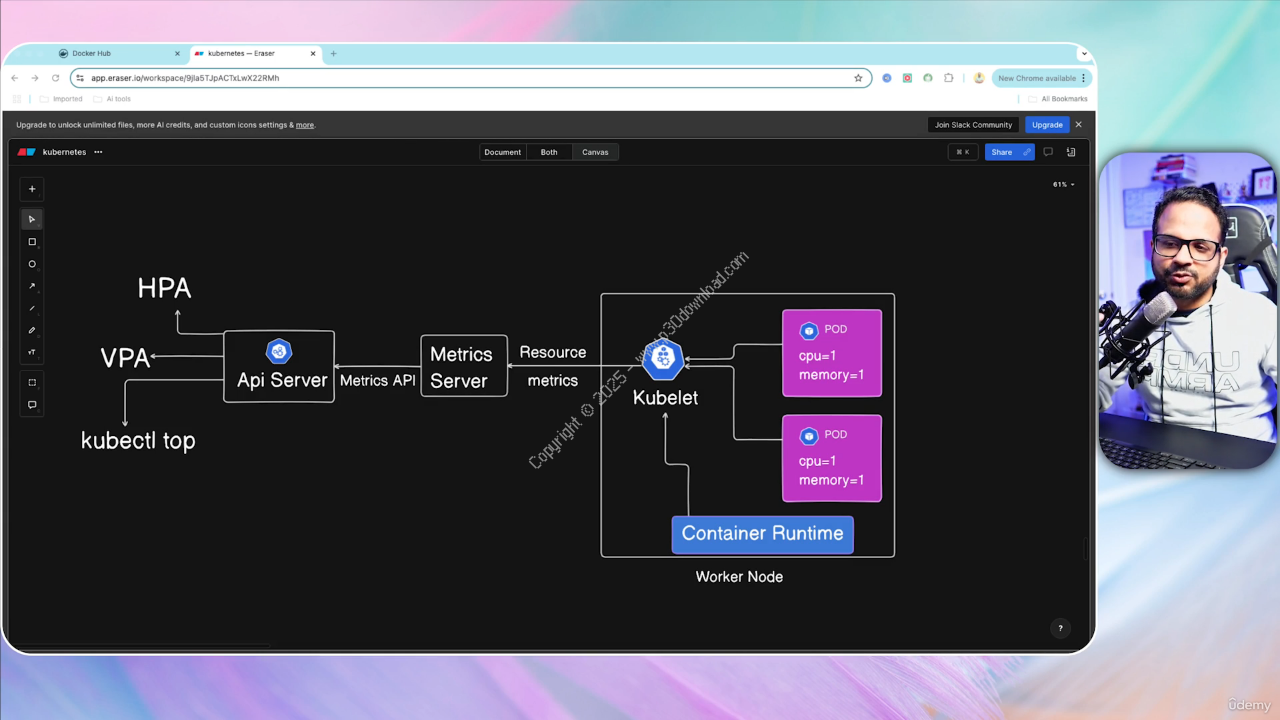Image resolution: width=1280 pixels, height=720 pixels.
Task: Select the arrow drawing tool
Action: 32,286
